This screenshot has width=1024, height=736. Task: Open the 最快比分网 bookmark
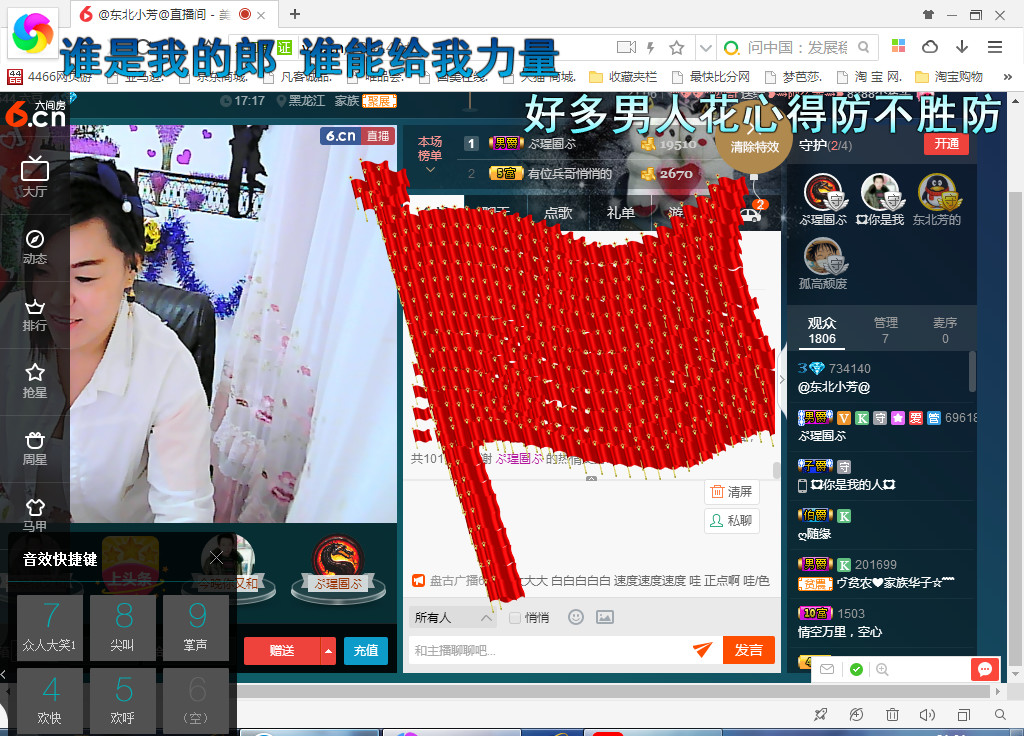point(711,77)
